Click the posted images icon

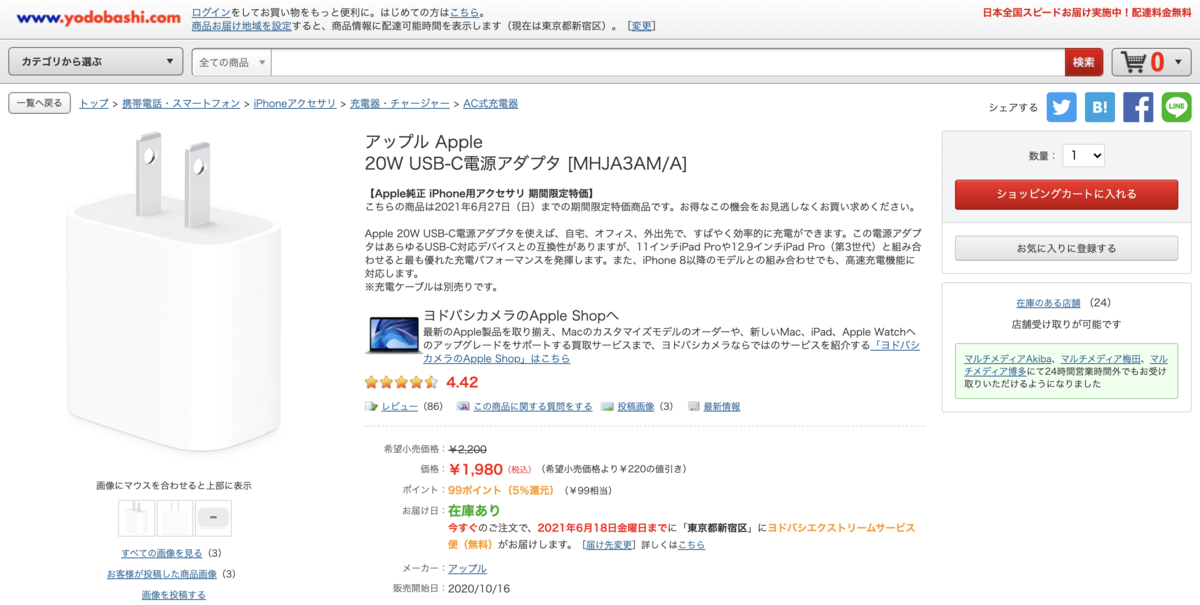pyautogui.click(x=607, y=407)
